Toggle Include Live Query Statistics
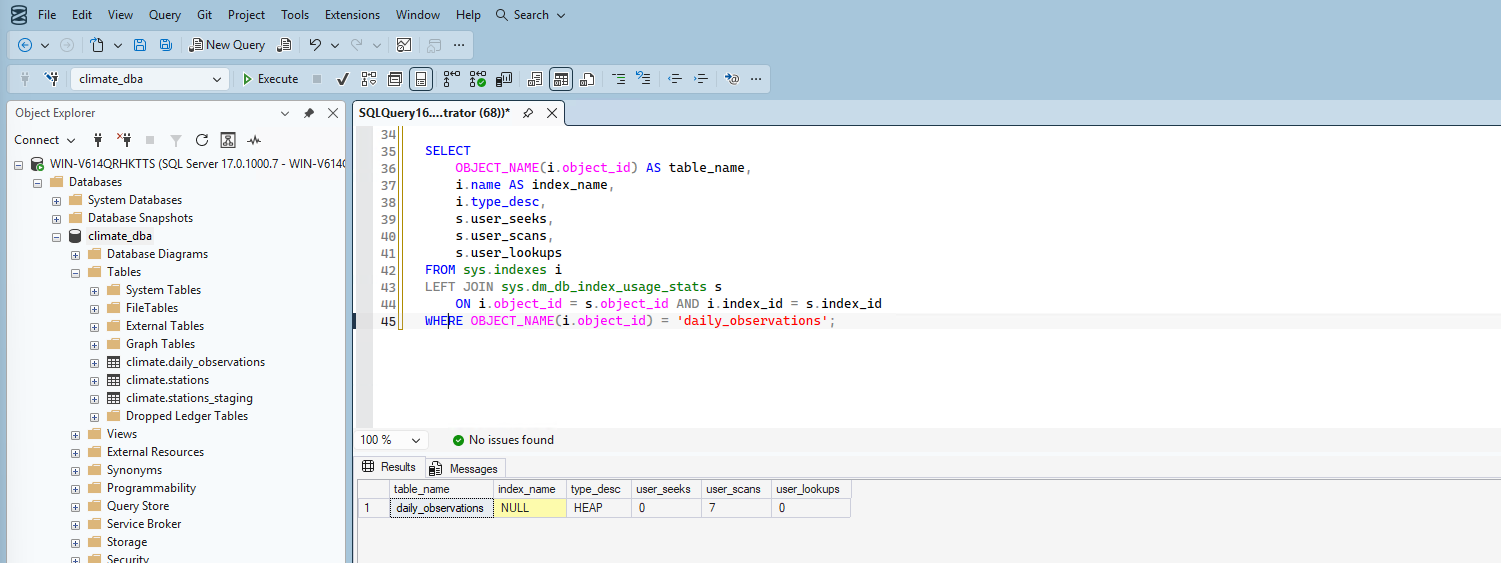Viewport: 1501px width, 563px height. click(478, 79)
